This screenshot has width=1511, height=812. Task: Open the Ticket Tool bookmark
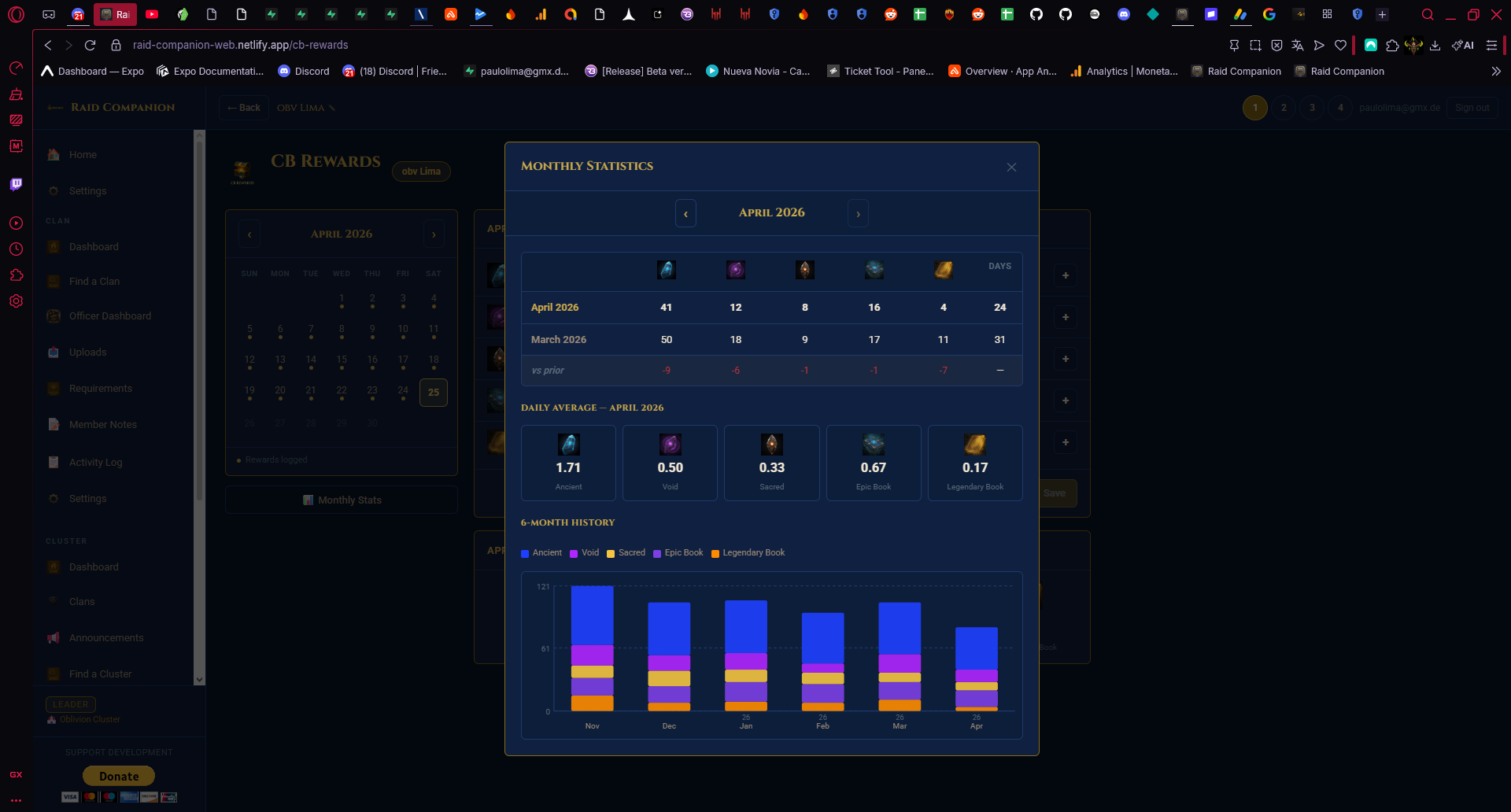pos(881,72)
